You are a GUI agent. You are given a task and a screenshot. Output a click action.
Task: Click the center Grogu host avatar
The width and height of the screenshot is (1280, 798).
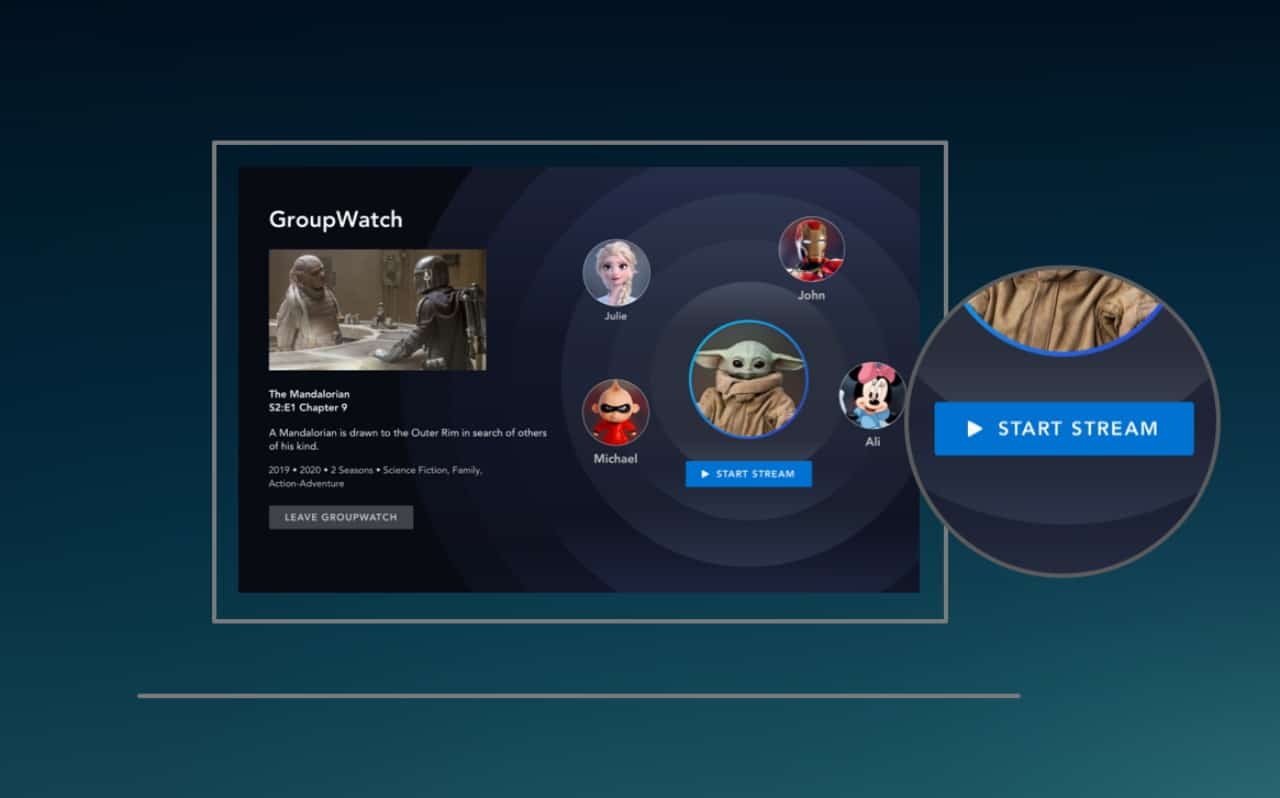pyautogui.click(x=748, y=380)
